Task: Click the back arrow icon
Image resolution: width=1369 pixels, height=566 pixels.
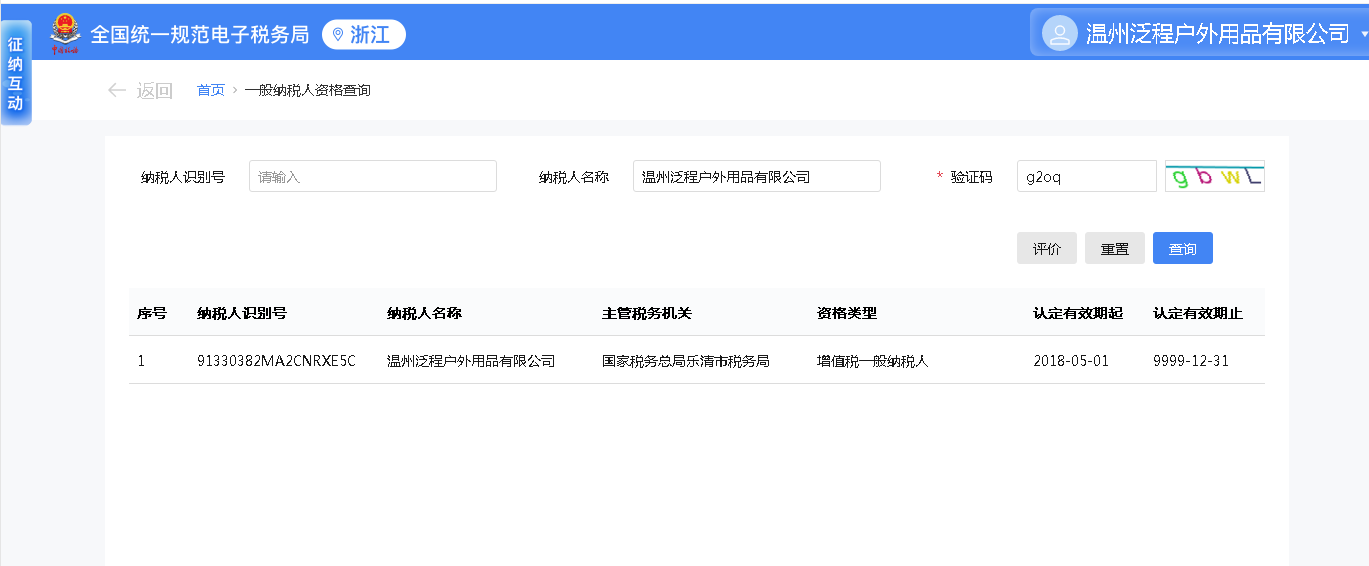Action: tap(117, 90)
